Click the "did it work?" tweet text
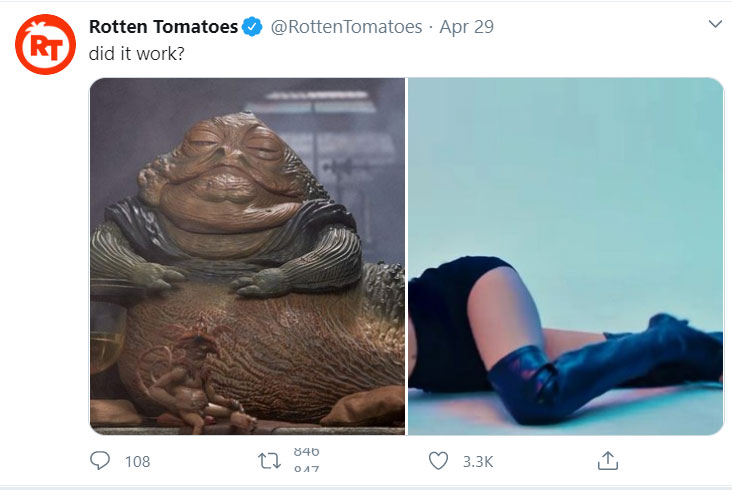 tap(136, 53)
